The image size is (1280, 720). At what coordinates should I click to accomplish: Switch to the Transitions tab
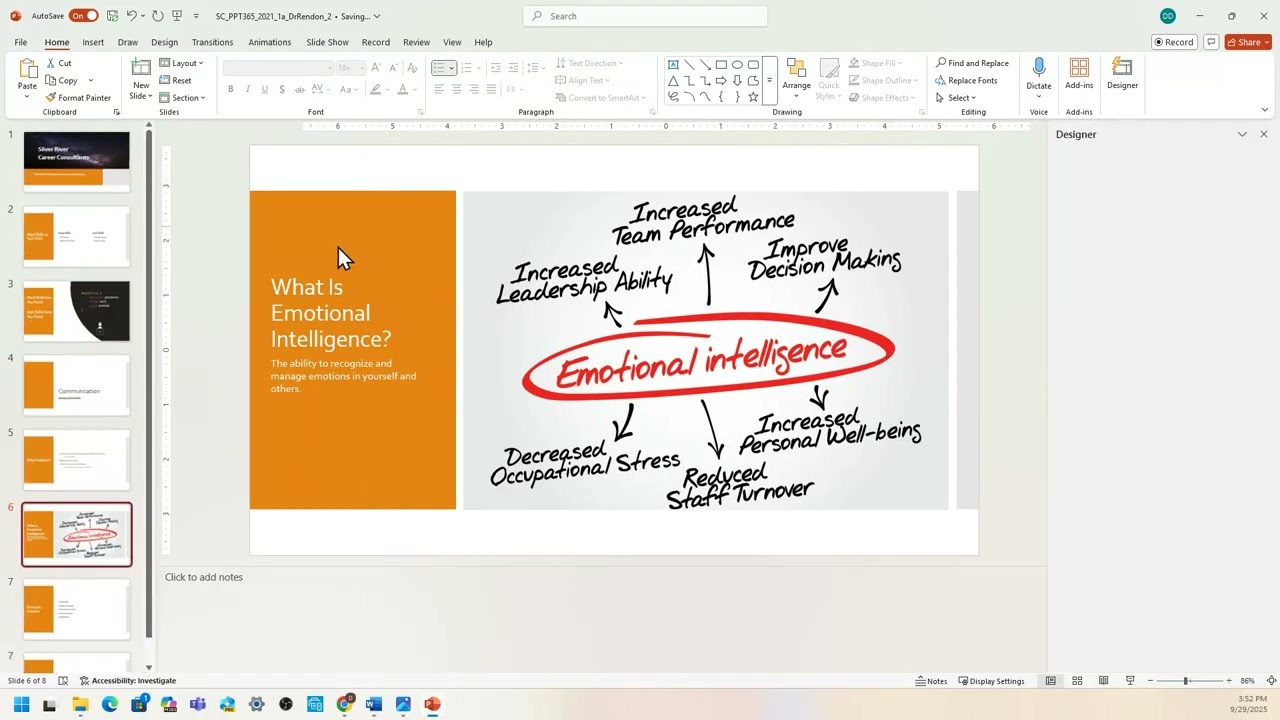click(x=212, y=42)
